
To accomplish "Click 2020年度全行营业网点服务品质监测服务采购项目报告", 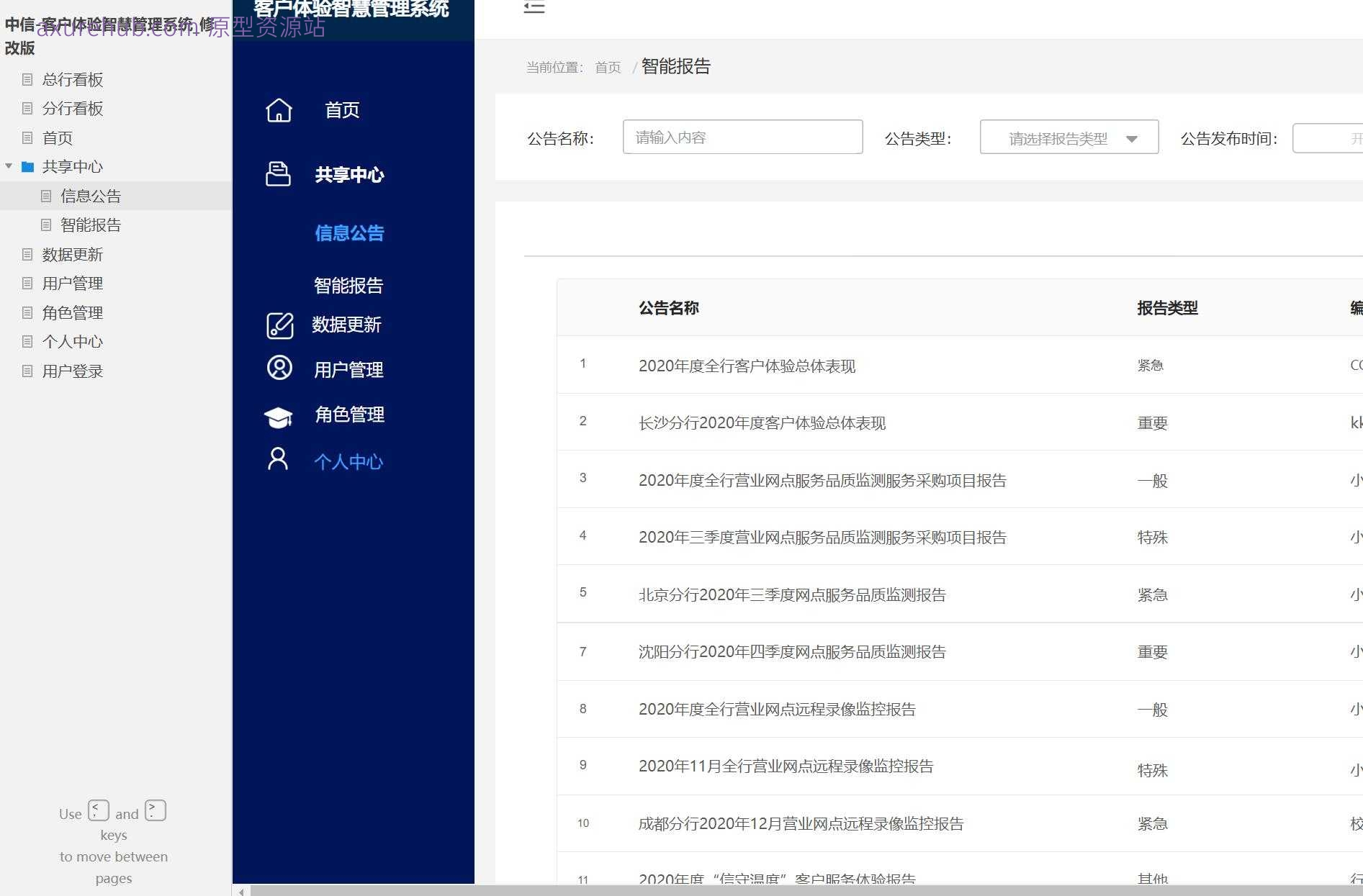I will tap(822, 481).
